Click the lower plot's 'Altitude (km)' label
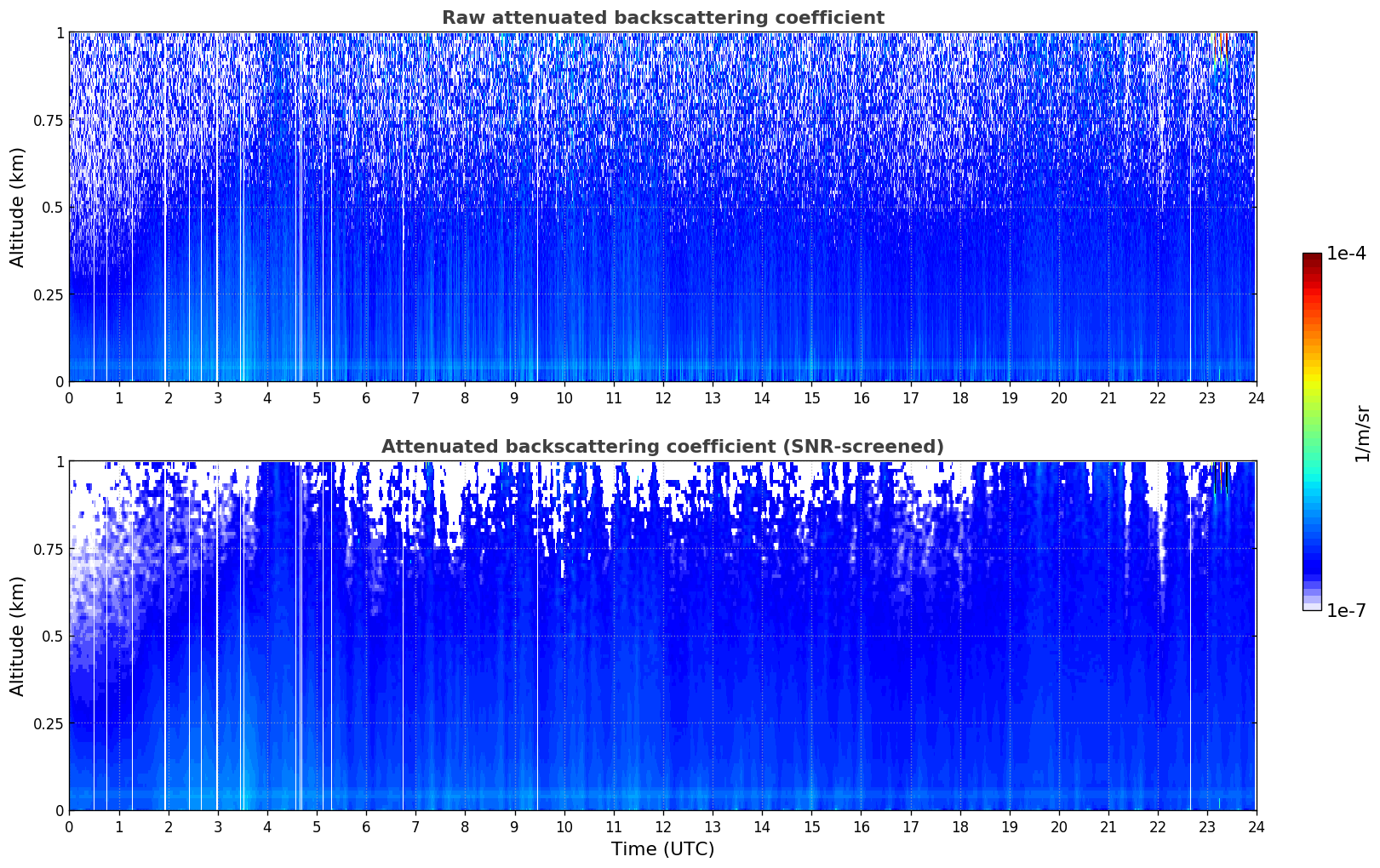This screenshot has width=1380, height=868. tap(18, 636)
